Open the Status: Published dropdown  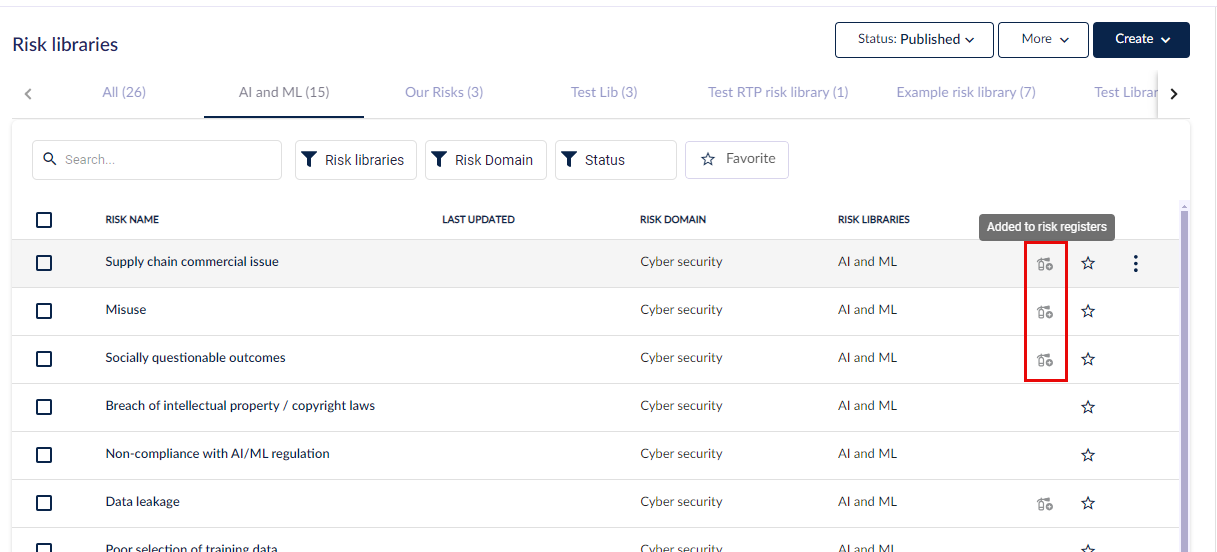[x=914, y=40]
